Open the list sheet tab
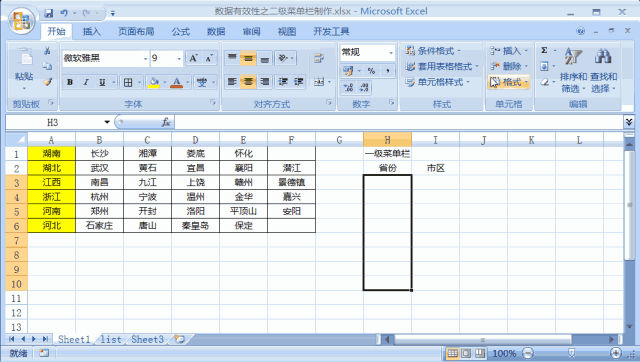 (x=111, y=339)
